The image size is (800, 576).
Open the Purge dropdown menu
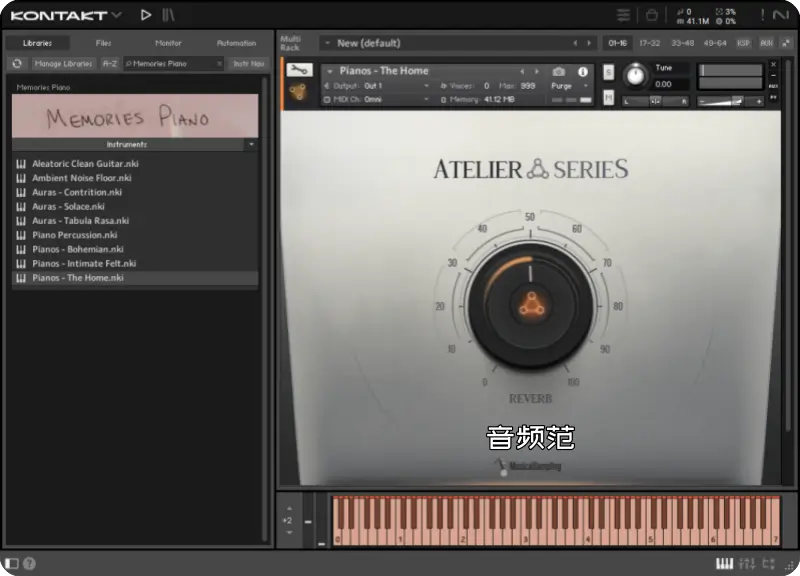tap(569, 86)
